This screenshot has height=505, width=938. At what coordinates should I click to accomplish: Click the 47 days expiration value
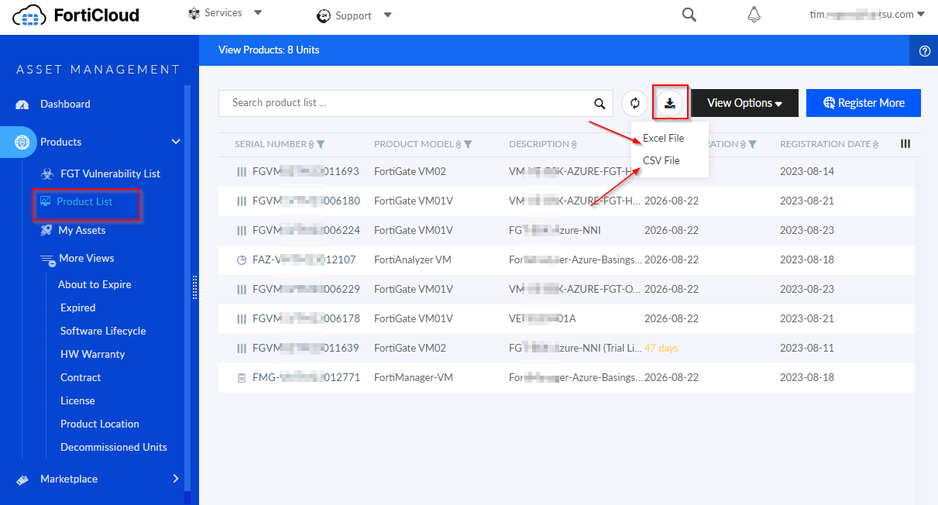point(661,348)
